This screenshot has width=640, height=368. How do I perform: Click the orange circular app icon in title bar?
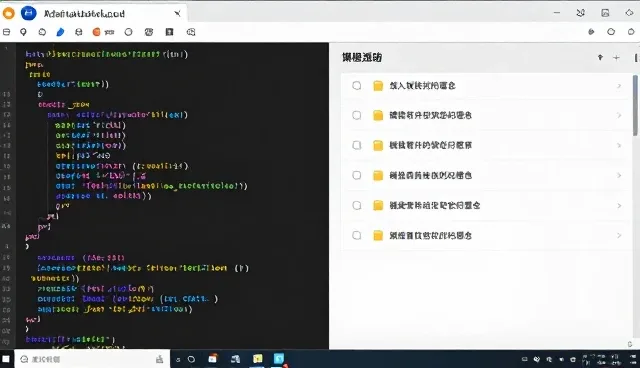click(9, 13)
